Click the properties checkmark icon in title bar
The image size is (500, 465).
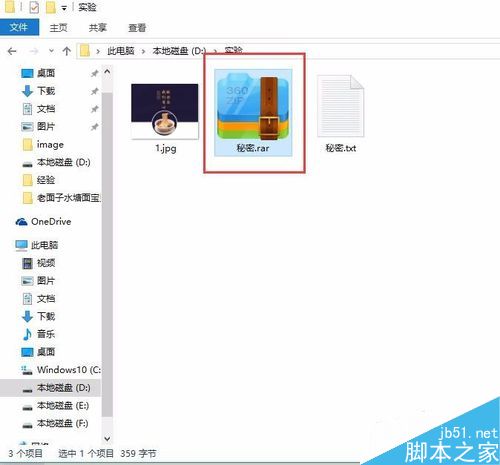34,7
